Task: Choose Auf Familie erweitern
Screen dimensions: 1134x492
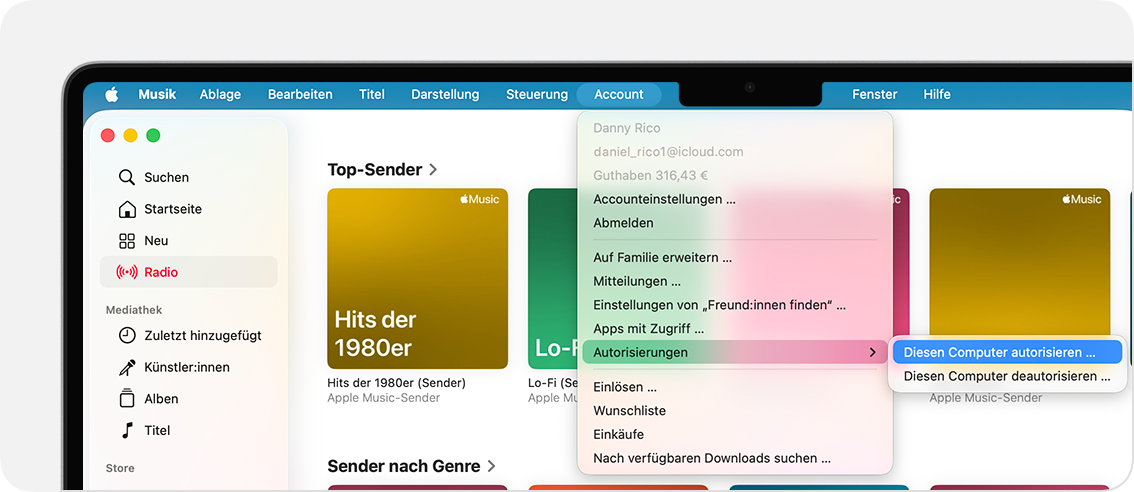Action: (x=735, y=257)
